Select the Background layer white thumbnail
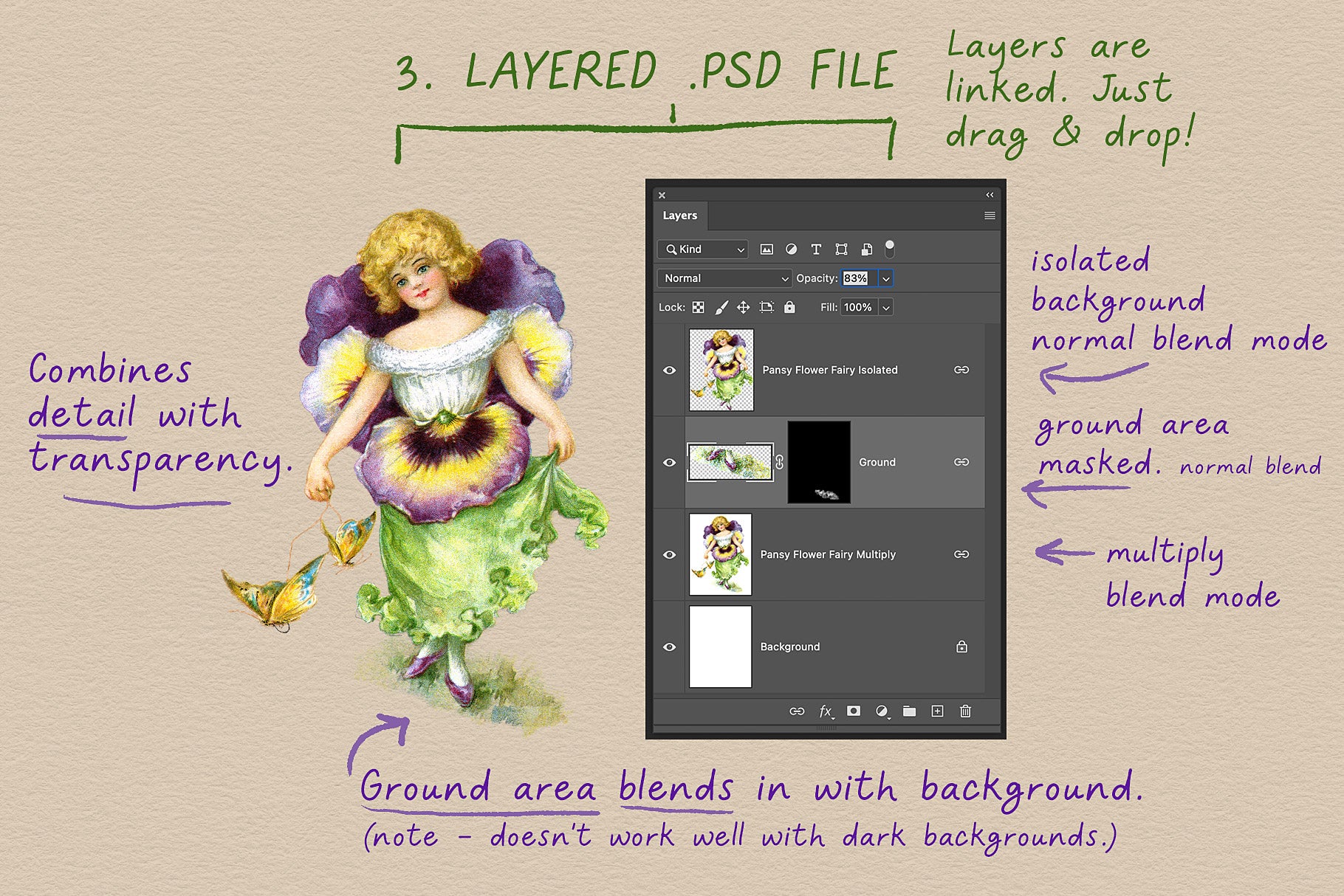The height and width of the screenshot is (896, 1344). (x=721, y=647)
